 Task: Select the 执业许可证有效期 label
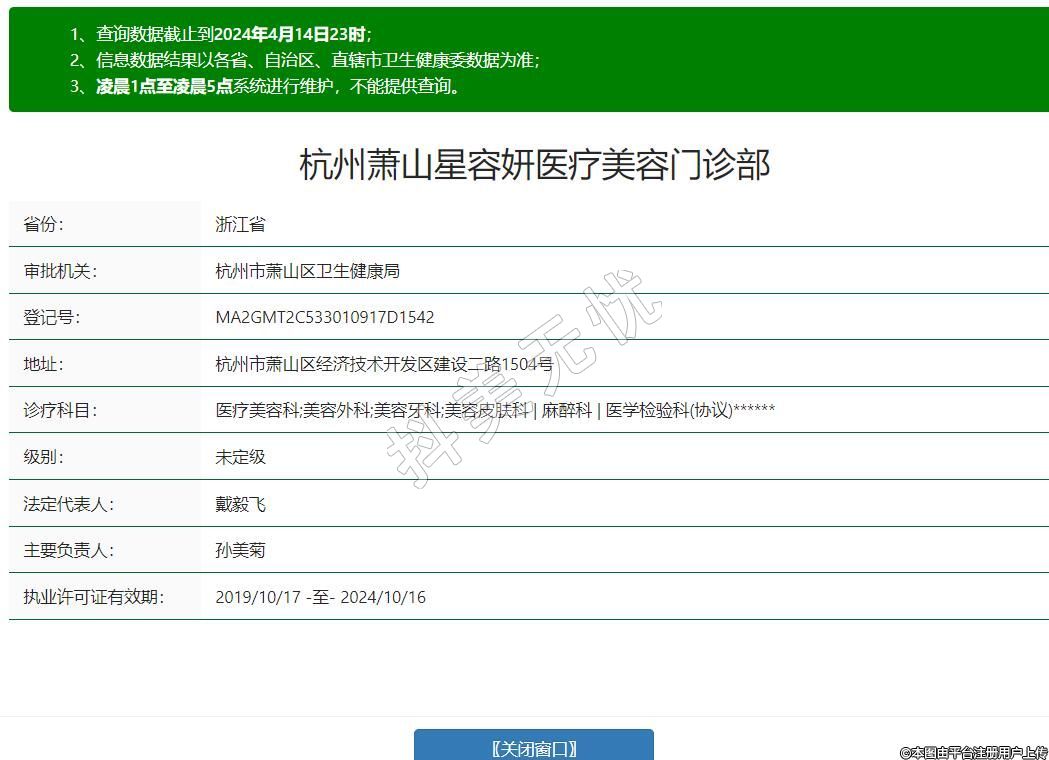pos(93,597)
